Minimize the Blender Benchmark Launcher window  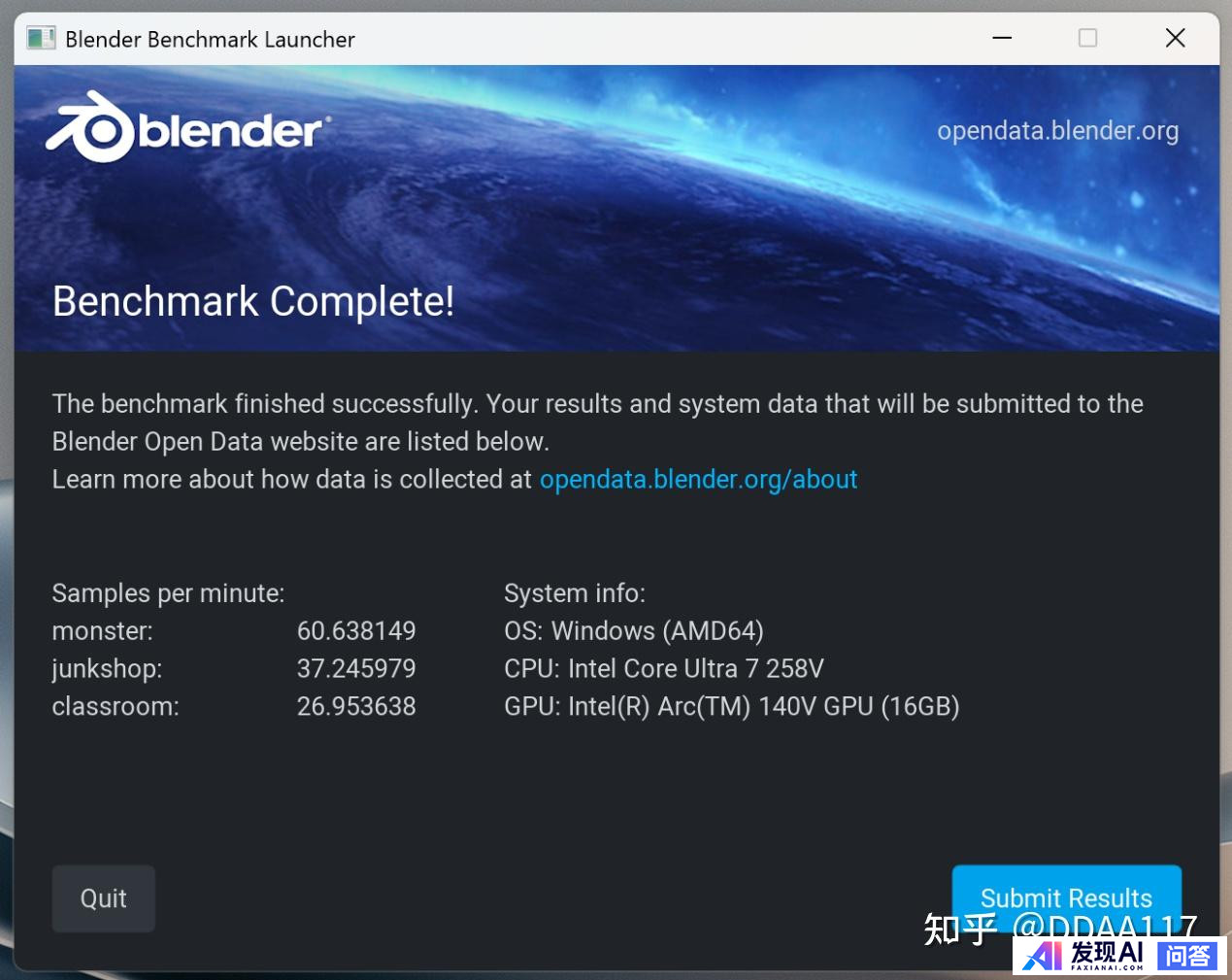pyautogui.click(x=1002, y=38)
